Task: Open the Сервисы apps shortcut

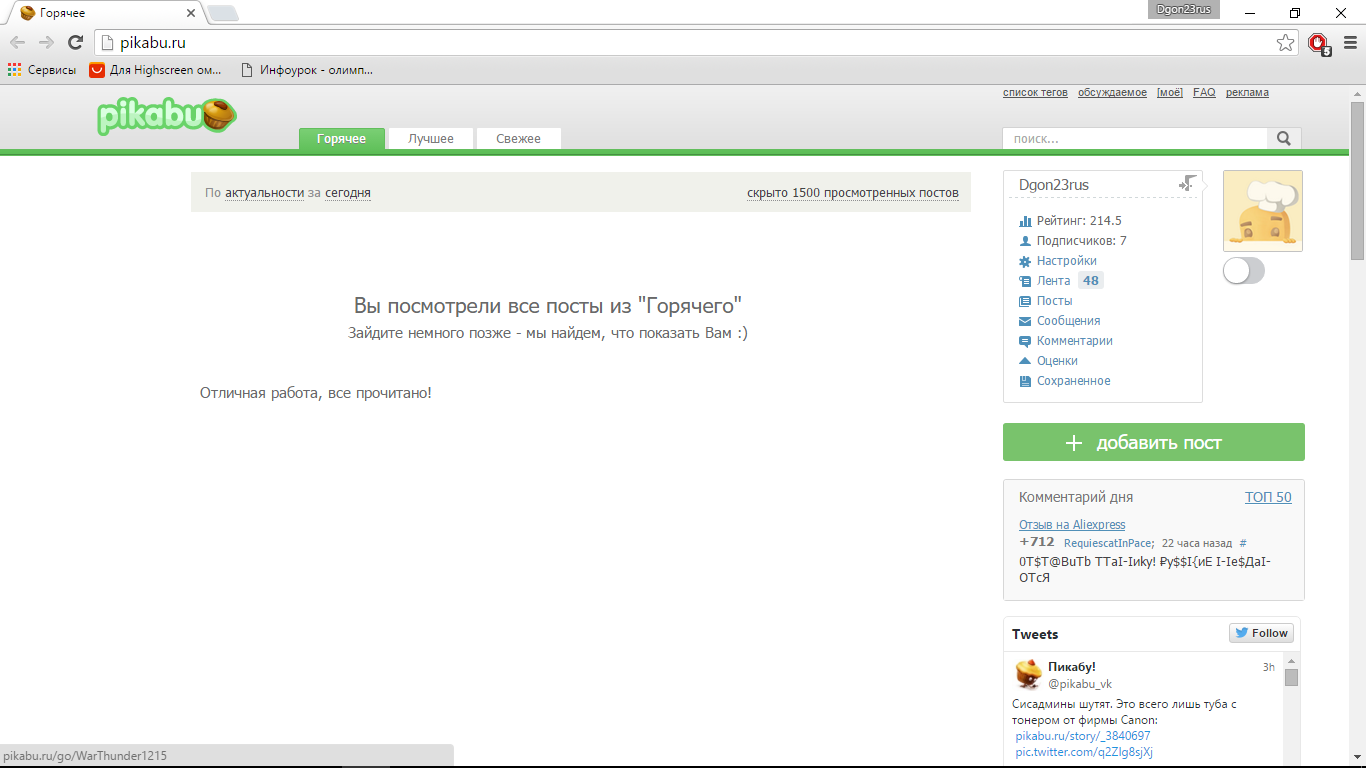Action: [x=42, y=70]
